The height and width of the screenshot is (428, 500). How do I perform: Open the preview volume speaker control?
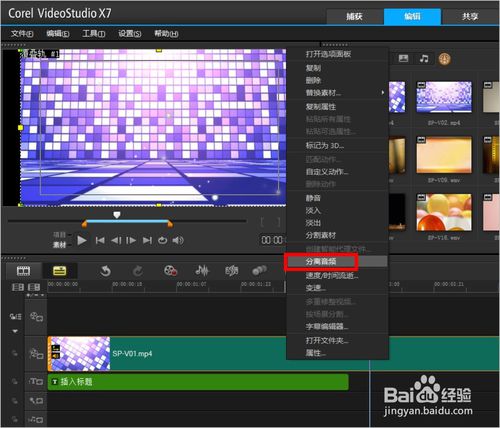(178, 240)
